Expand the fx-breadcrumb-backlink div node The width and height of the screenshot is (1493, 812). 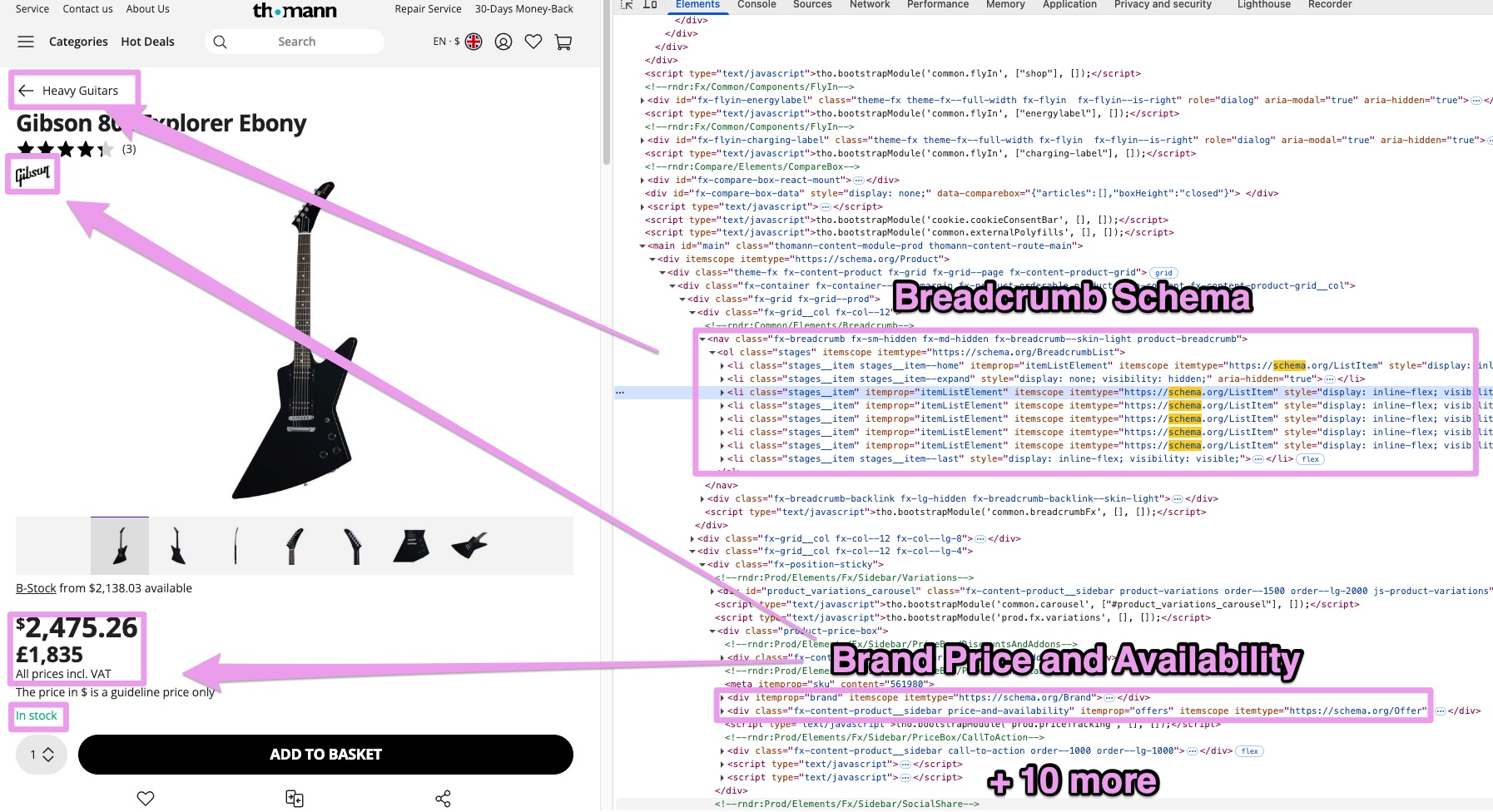(702, 499)
